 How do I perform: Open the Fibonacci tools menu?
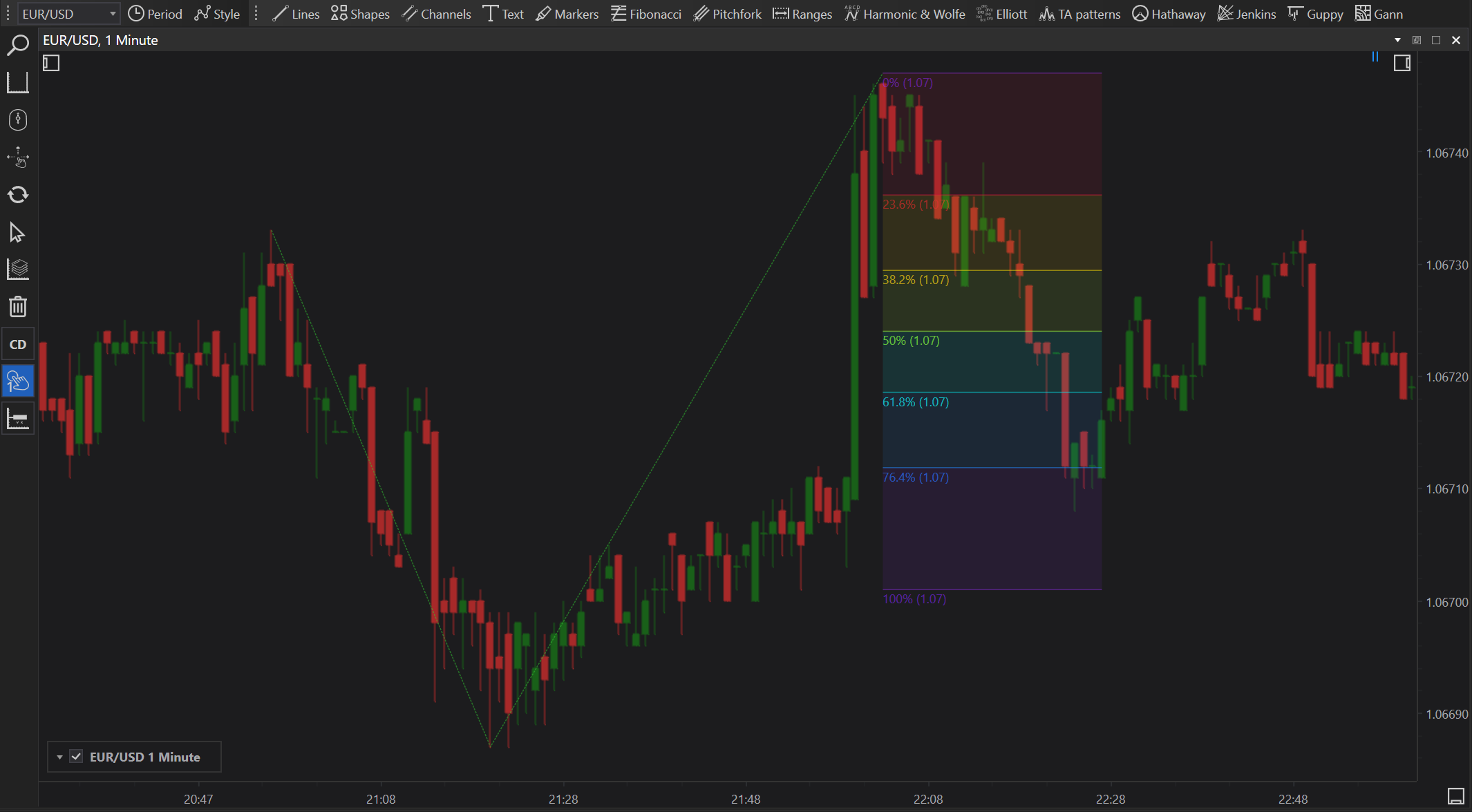646,14
